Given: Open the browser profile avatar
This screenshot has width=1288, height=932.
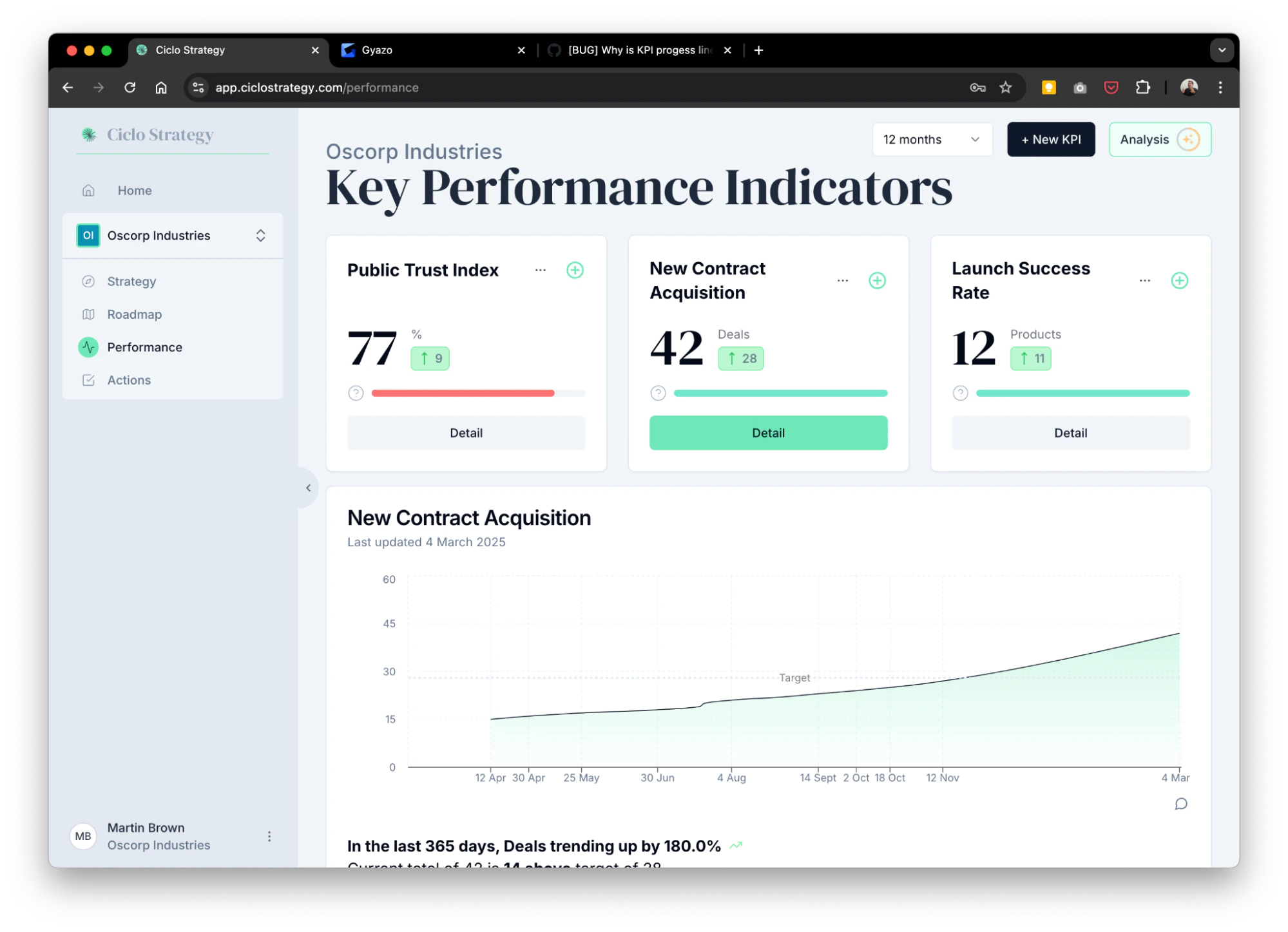Looking at the screenshot, I should (1189, 88).
